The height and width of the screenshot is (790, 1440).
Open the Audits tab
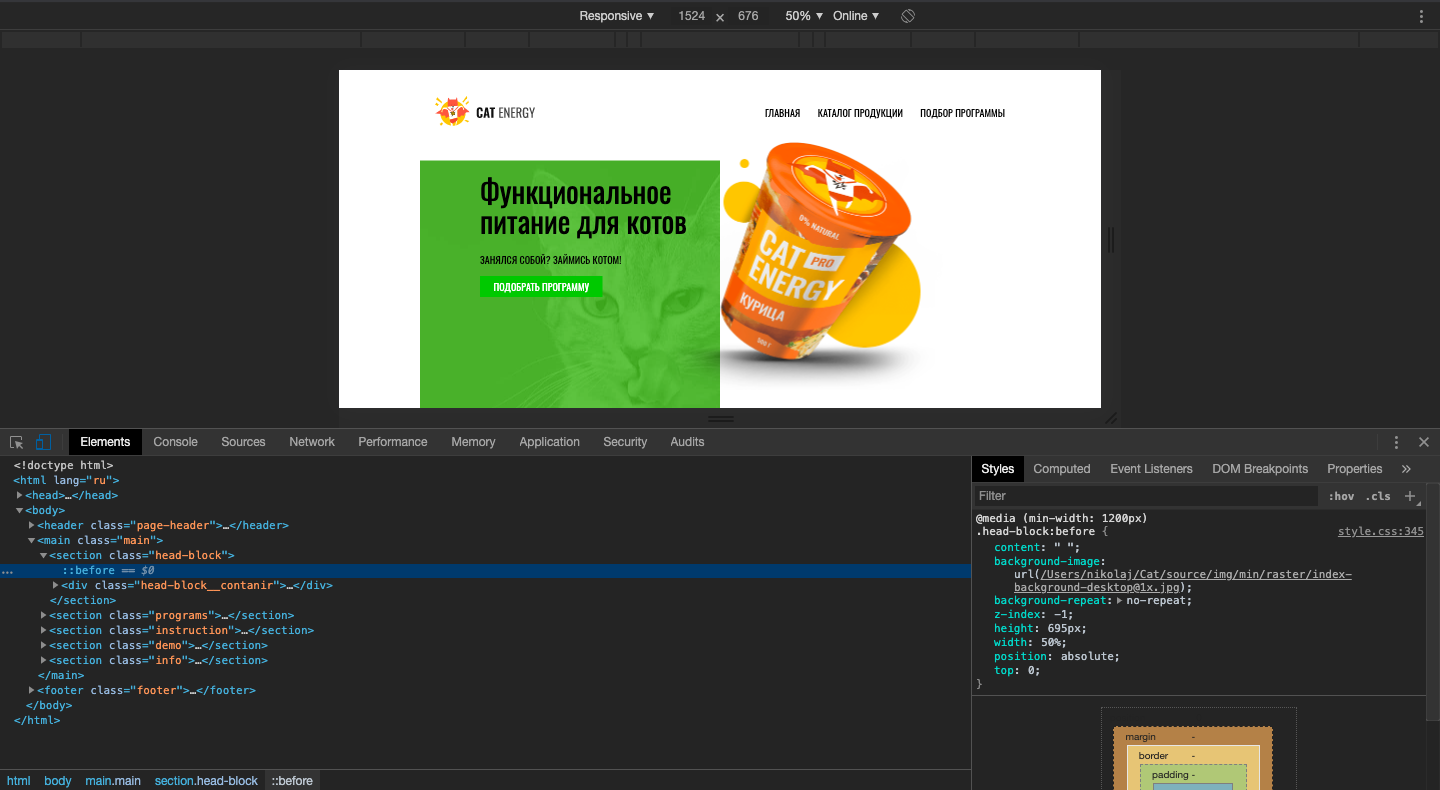pyautogui.click(x=687, y=442)
